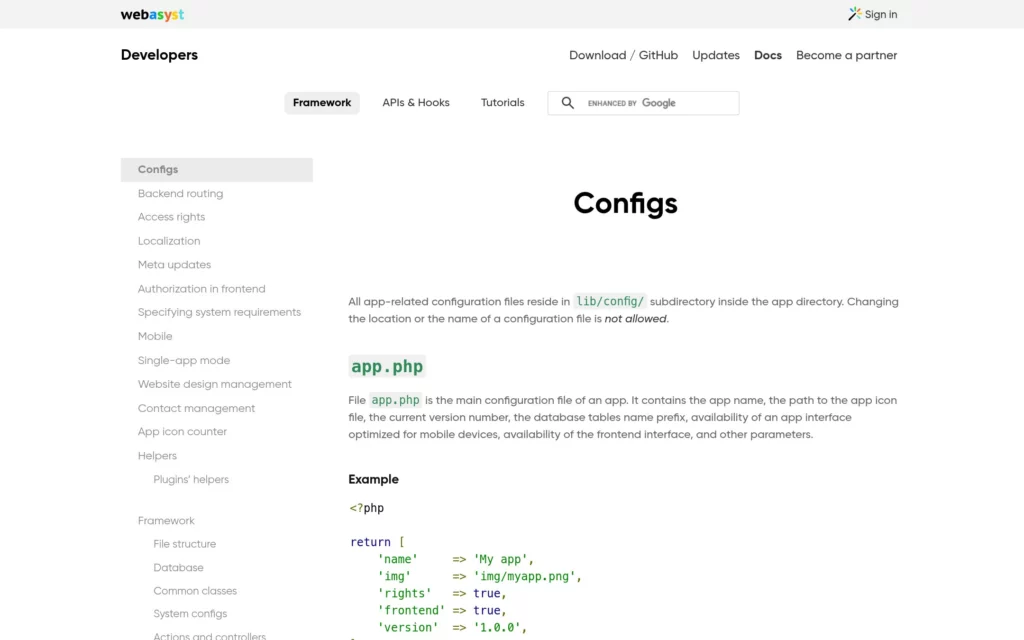The image size is (1024, 640).
Task: Open Backend routing in the sidebar
Action: pos(180,193)
